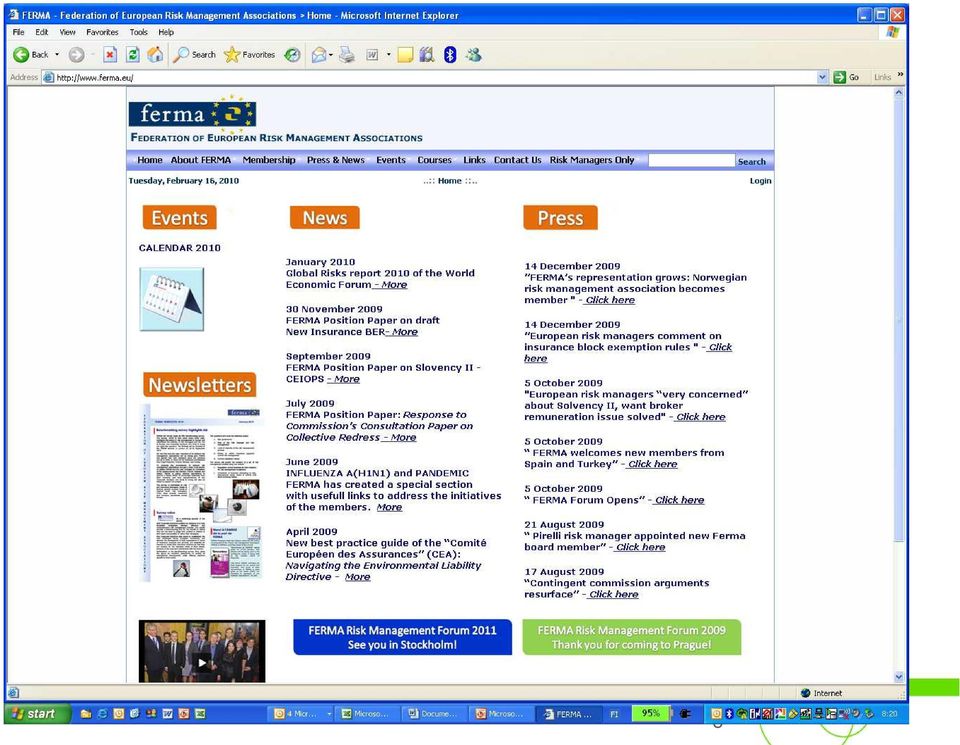Click the Edit with Word toolbar icon
The width and height of the screenshot is (960, 745).
click(372, 55)
